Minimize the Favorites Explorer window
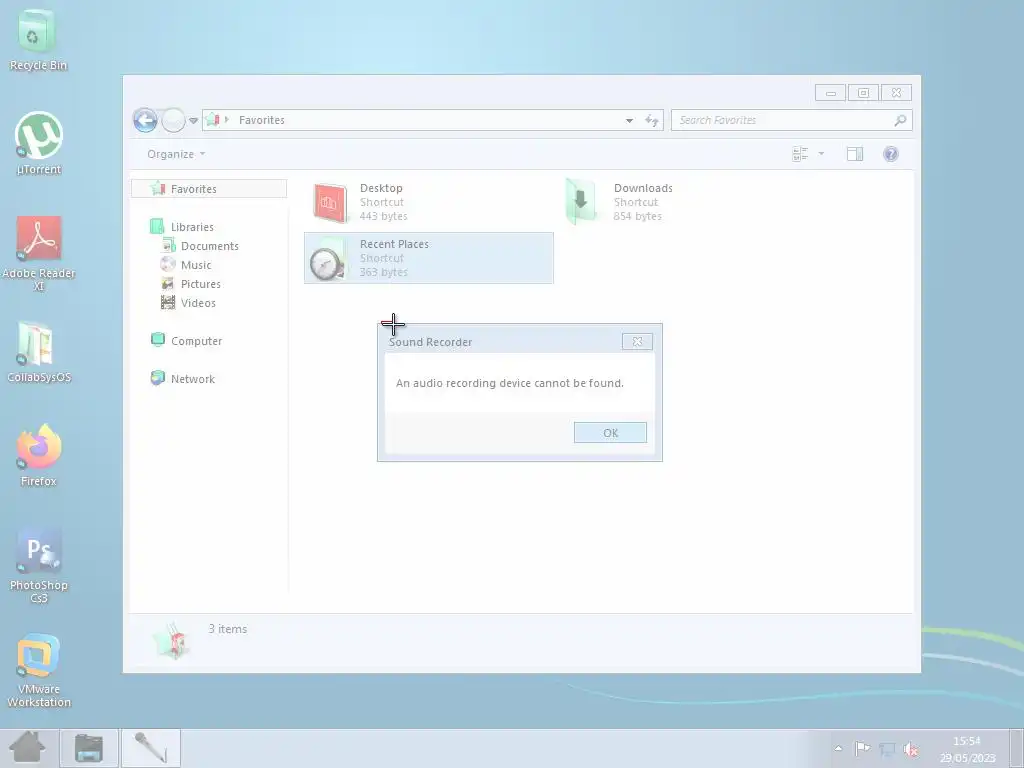This screenshot has height=768, width=1024. [830, 93]
